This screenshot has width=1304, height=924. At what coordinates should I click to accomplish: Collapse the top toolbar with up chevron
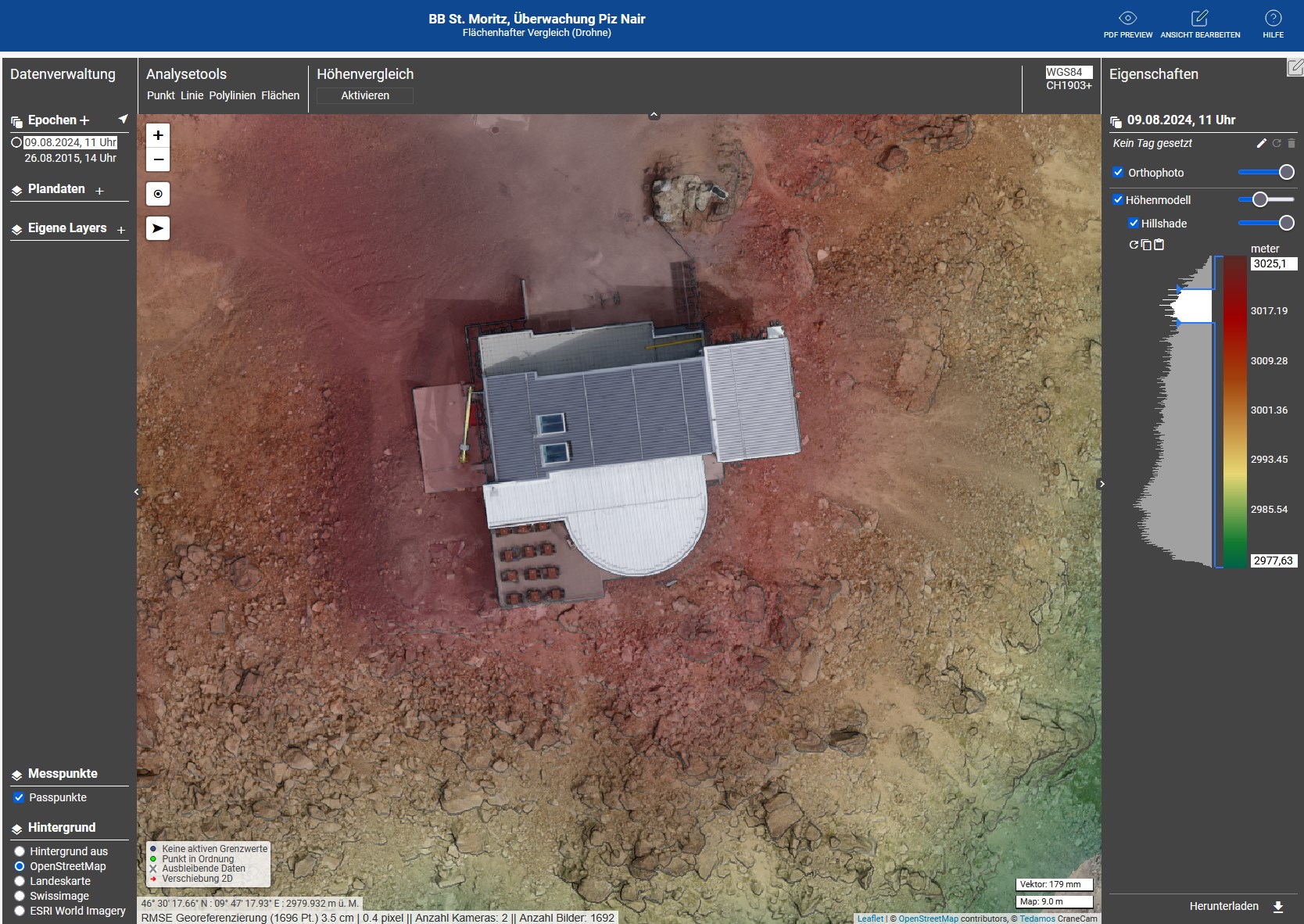(x=654, y=115)
